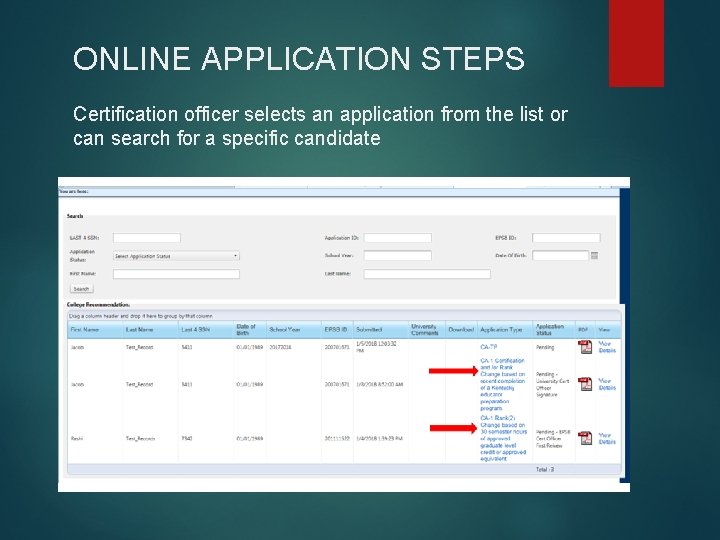Screen dimensions: 720x540
Task: Sort by the First Name column header
Action: [x=95, y=330]
